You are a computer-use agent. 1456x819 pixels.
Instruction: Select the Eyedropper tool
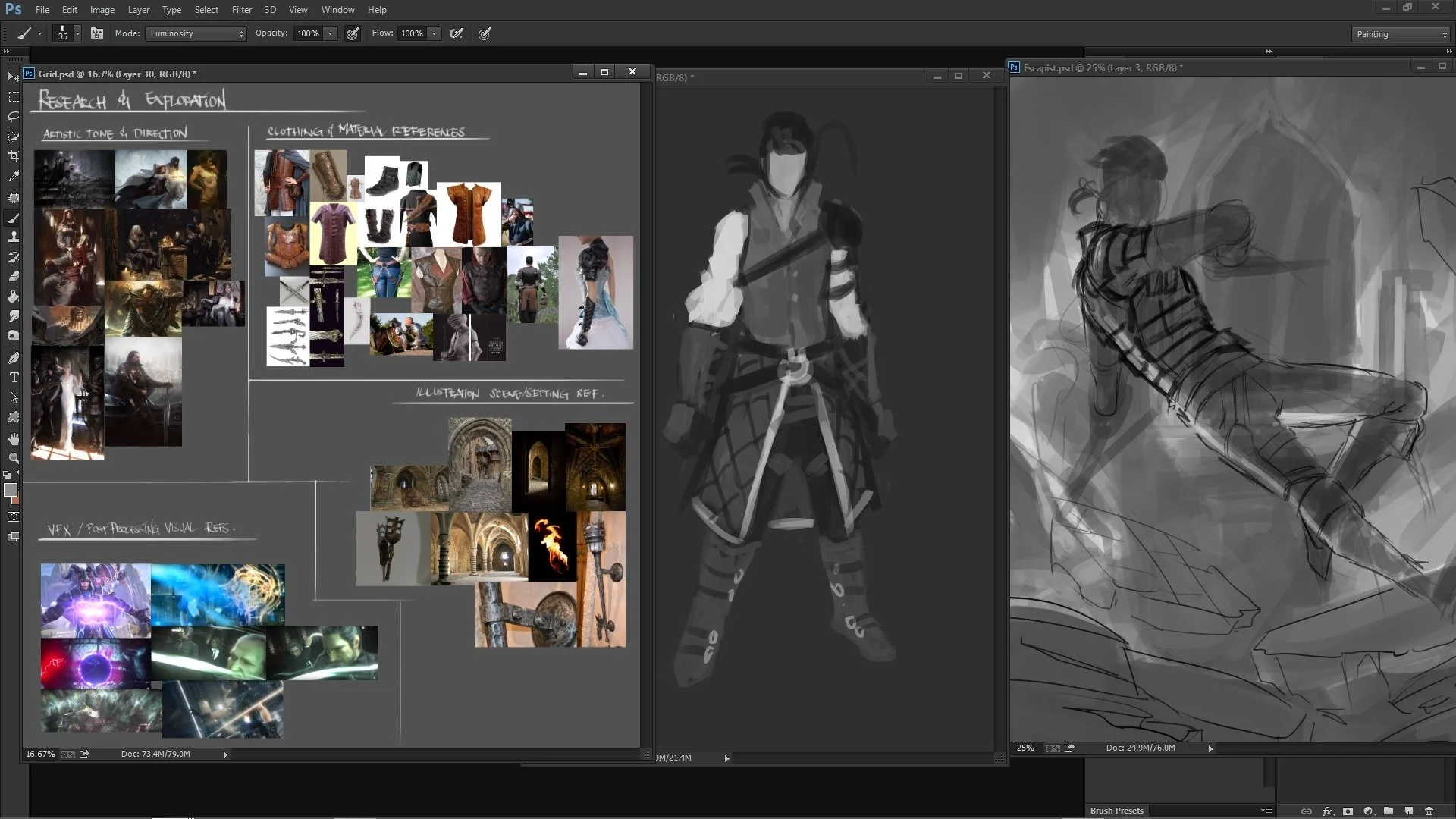click(x=13, y=176)
